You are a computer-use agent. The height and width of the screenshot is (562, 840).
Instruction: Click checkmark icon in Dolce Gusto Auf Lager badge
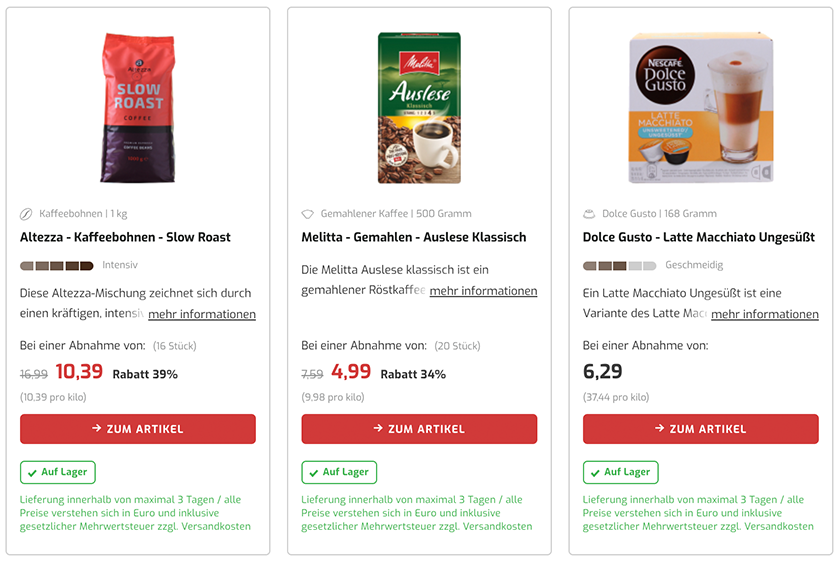(596, 472)
